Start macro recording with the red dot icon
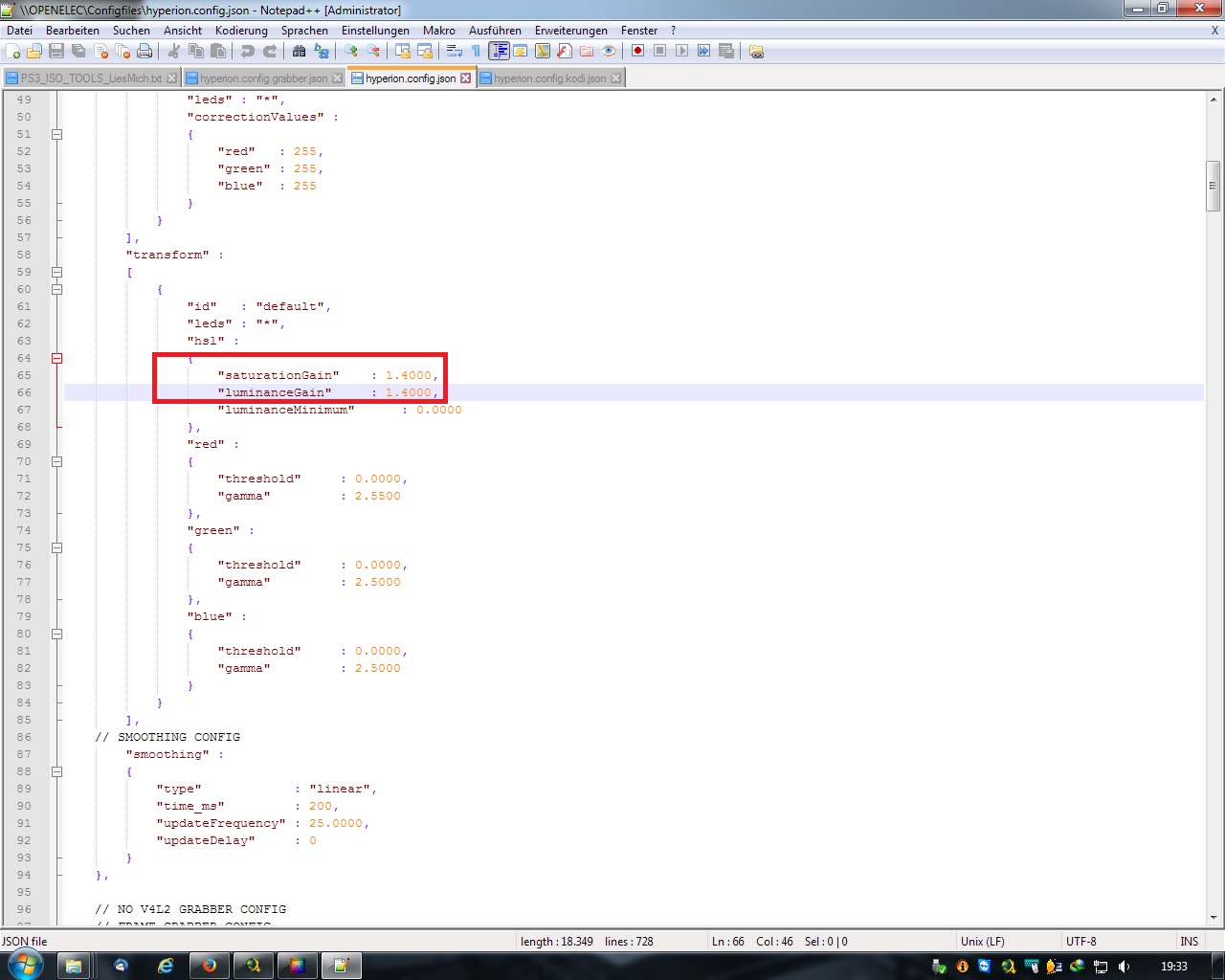1225x980 pixels. pos(637,52)
